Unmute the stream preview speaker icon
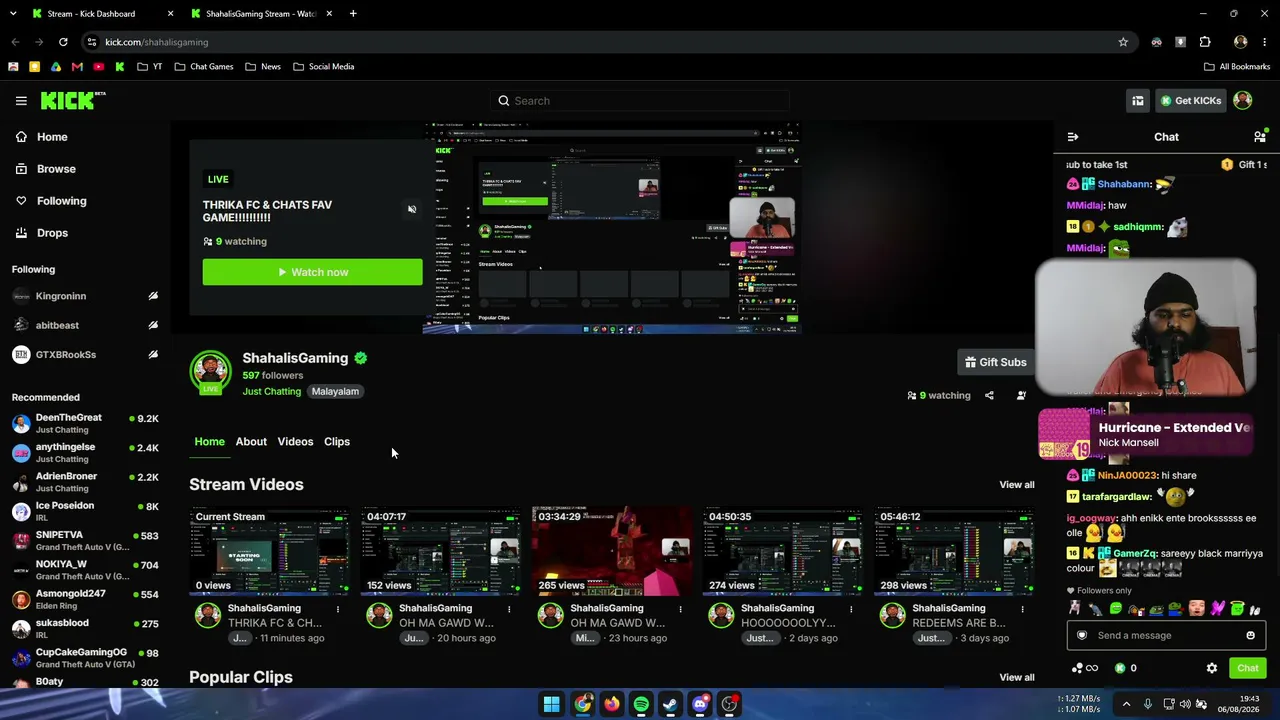This screenshot has height=720, width=1280. [412, 209]
